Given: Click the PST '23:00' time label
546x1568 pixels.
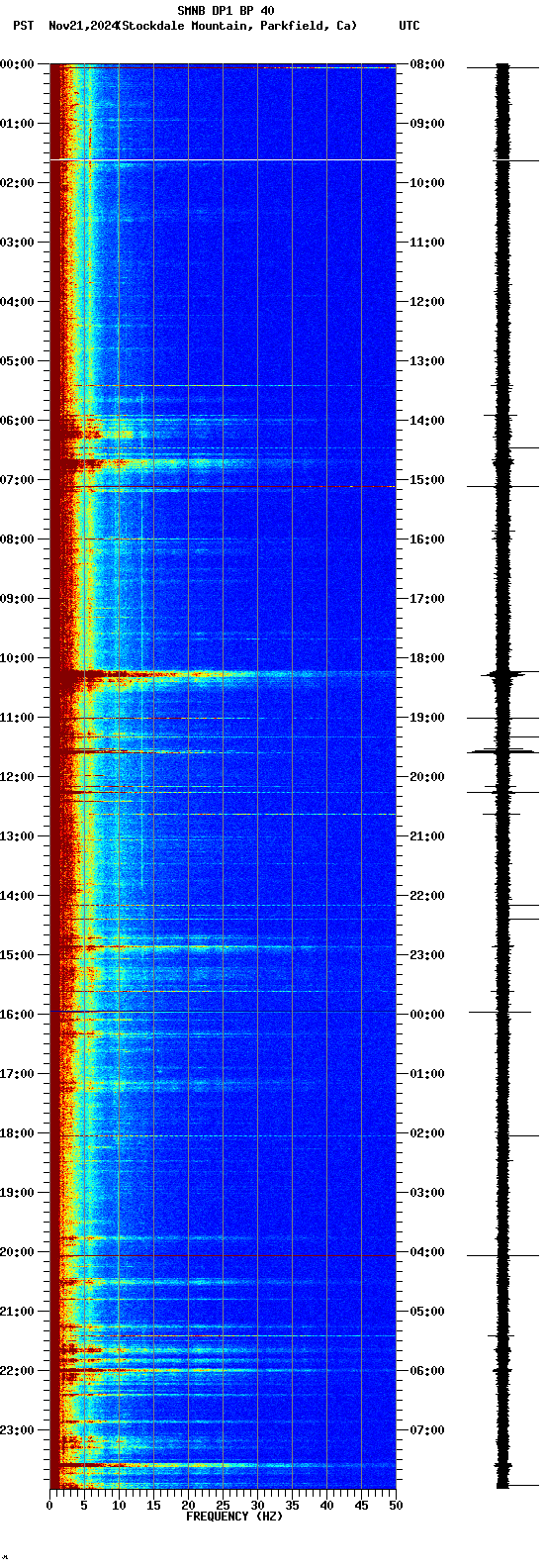Looking at the screenshot, I should 17,1430.
